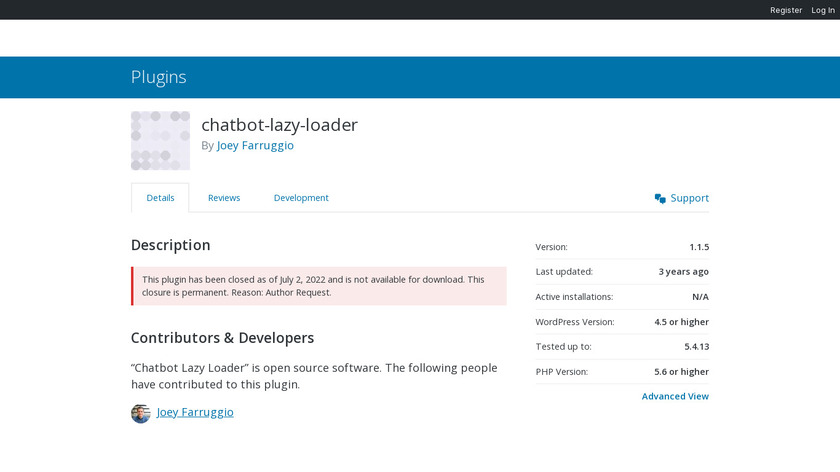Click the WordPress Version: label

click(575, 322)
